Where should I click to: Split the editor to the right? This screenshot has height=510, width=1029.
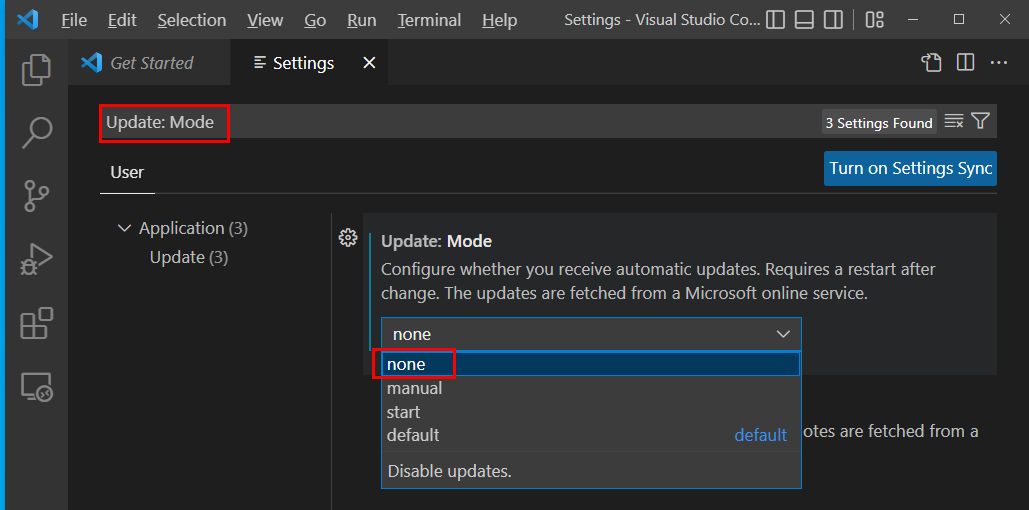[965, 63]
